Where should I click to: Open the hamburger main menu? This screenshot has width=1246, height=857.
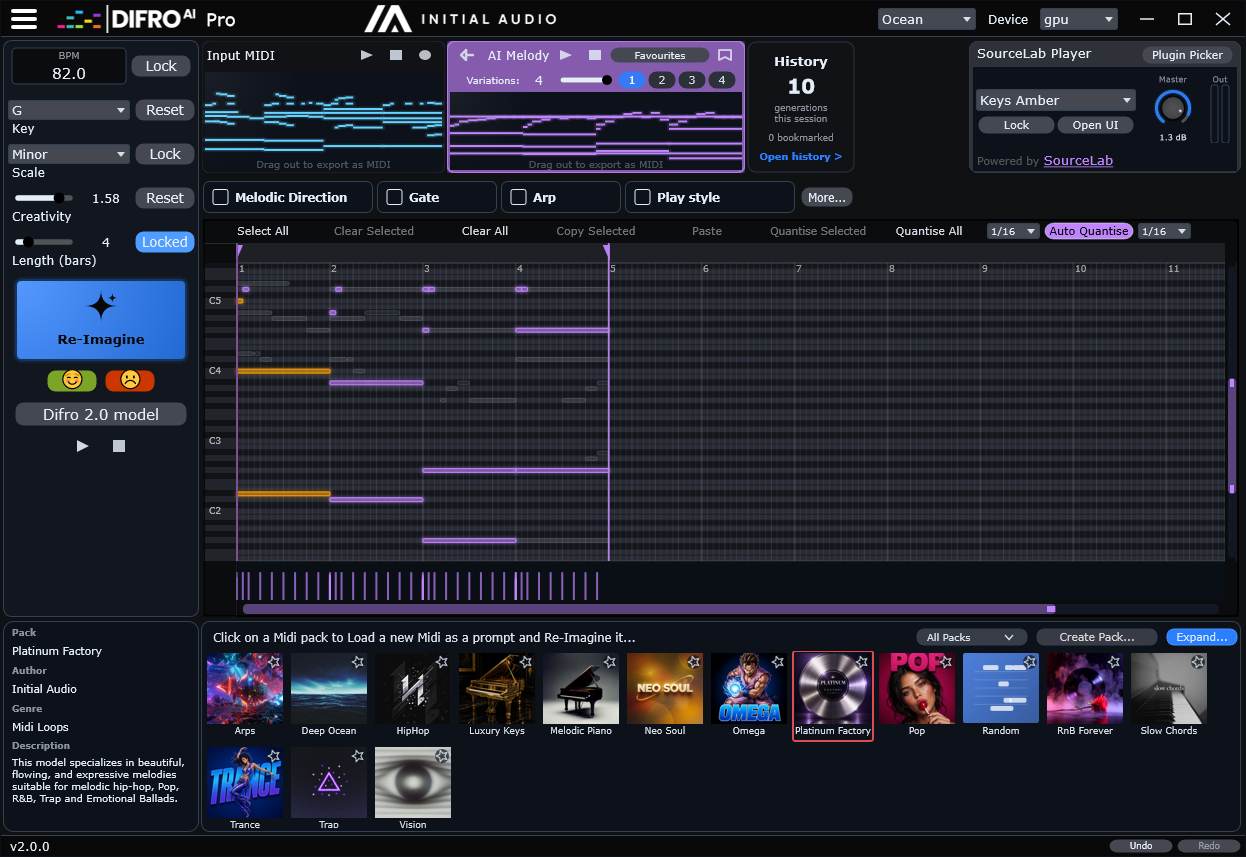[23, 19]
